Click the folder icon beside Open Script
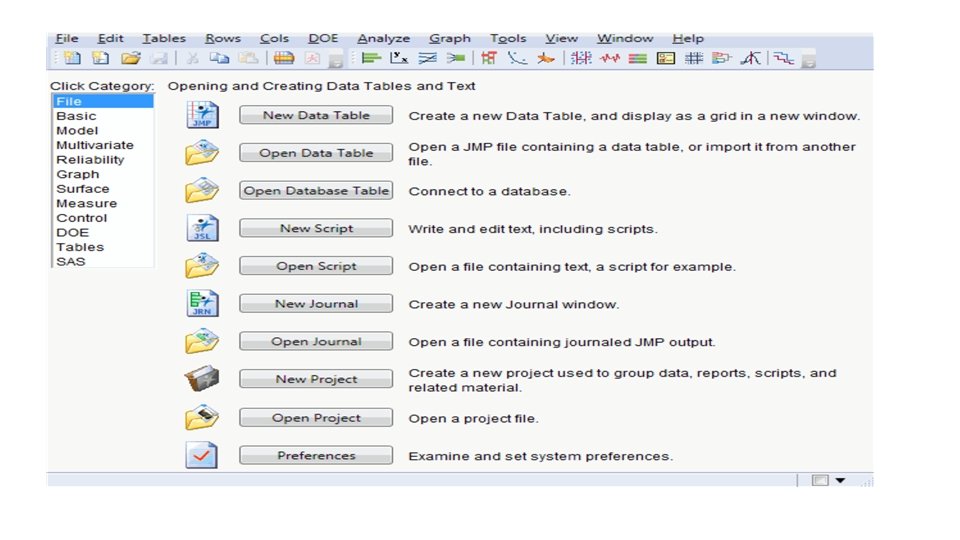Screen dimensions: 960x540 202,266
